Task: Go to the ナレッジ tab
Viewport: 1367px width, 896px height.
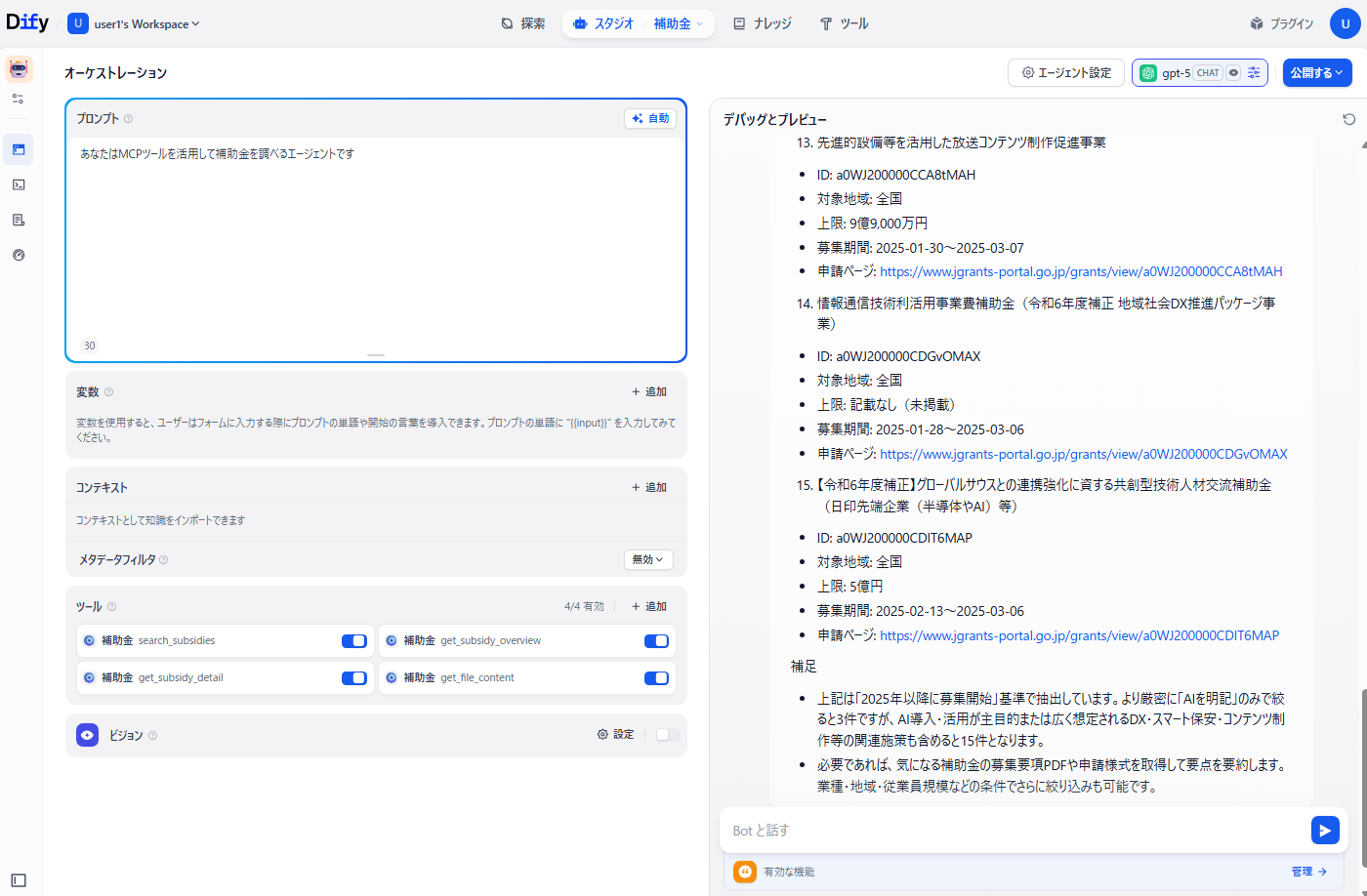Action: pos(762,23)
